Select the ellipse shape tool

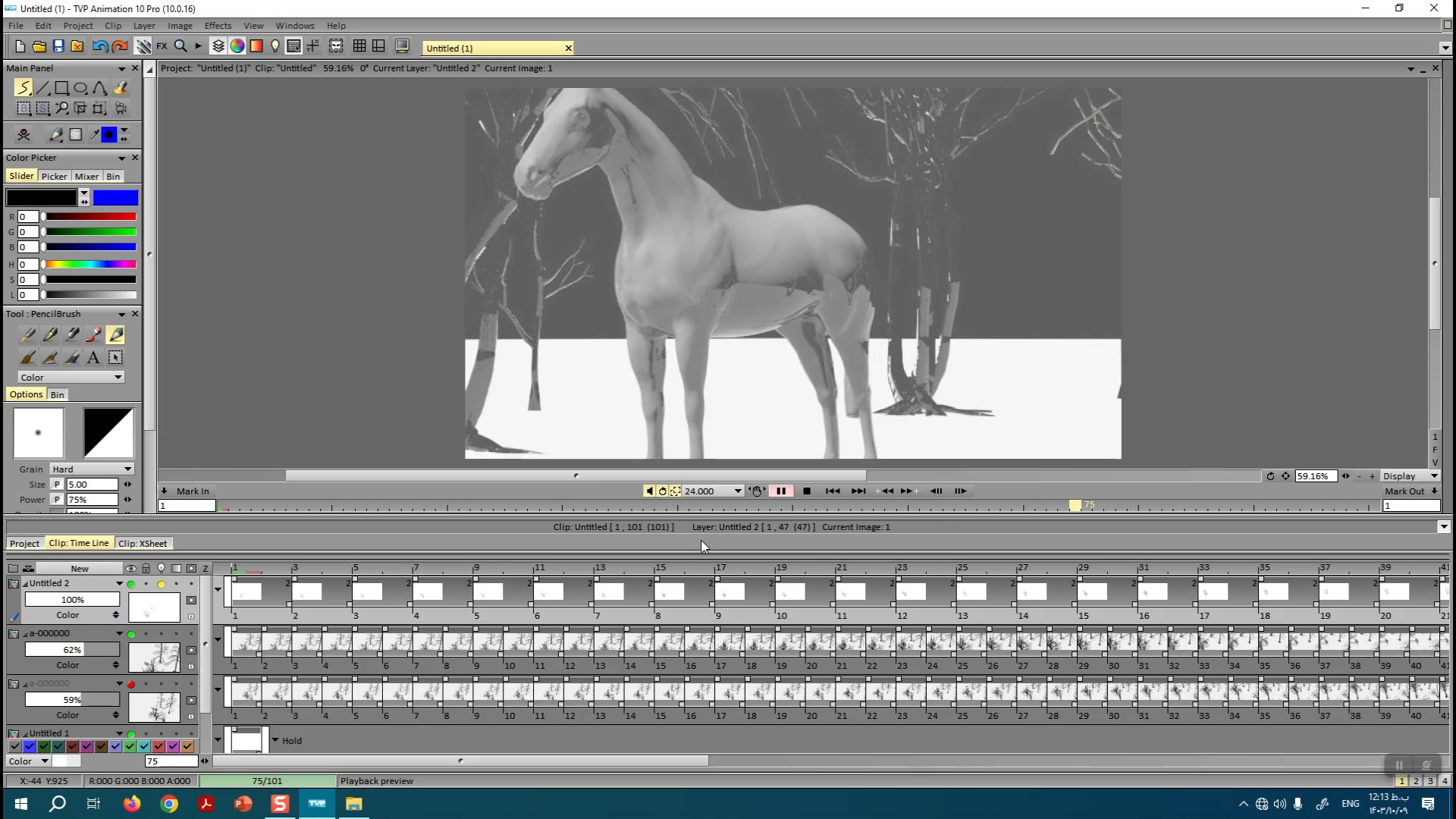[x=81, y=88]
